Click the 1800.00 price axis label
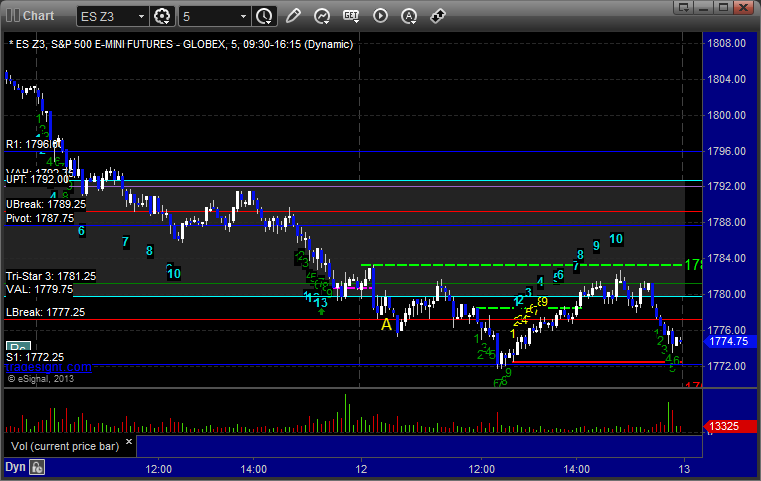The height and width of the screenshot is (481, 761). coord(727,115)
